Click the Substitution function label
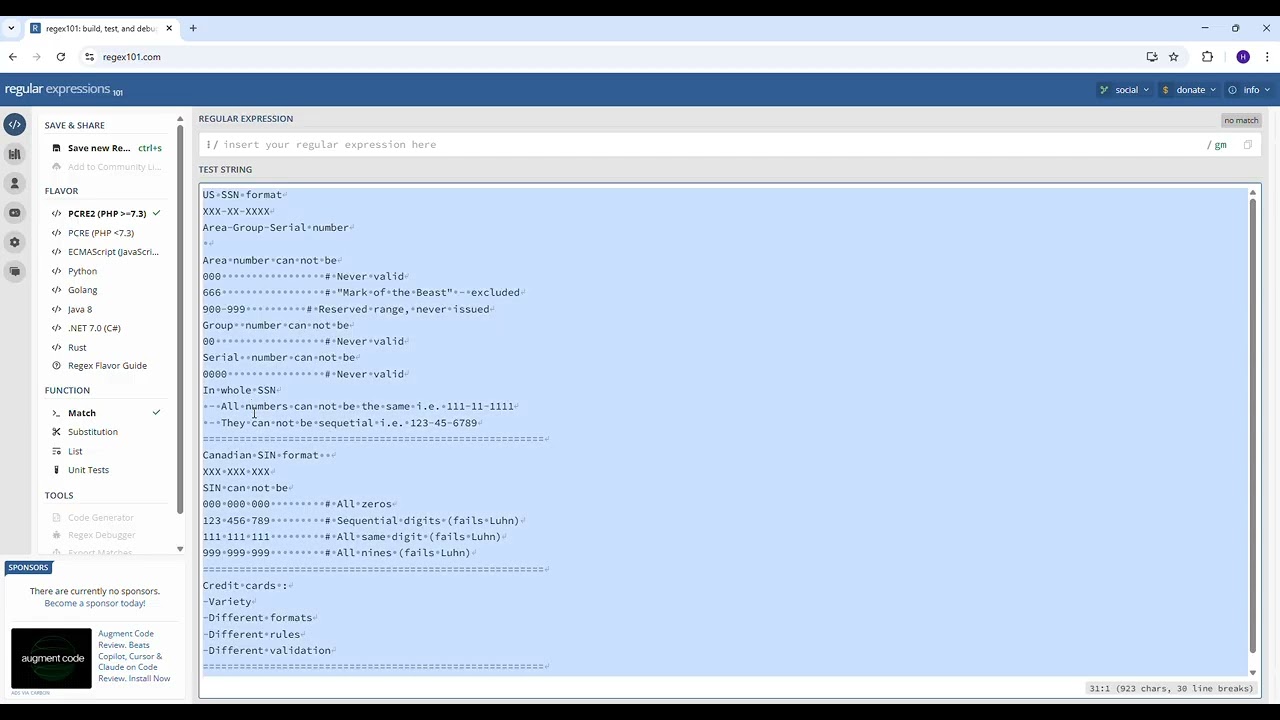 pos(93,432)
